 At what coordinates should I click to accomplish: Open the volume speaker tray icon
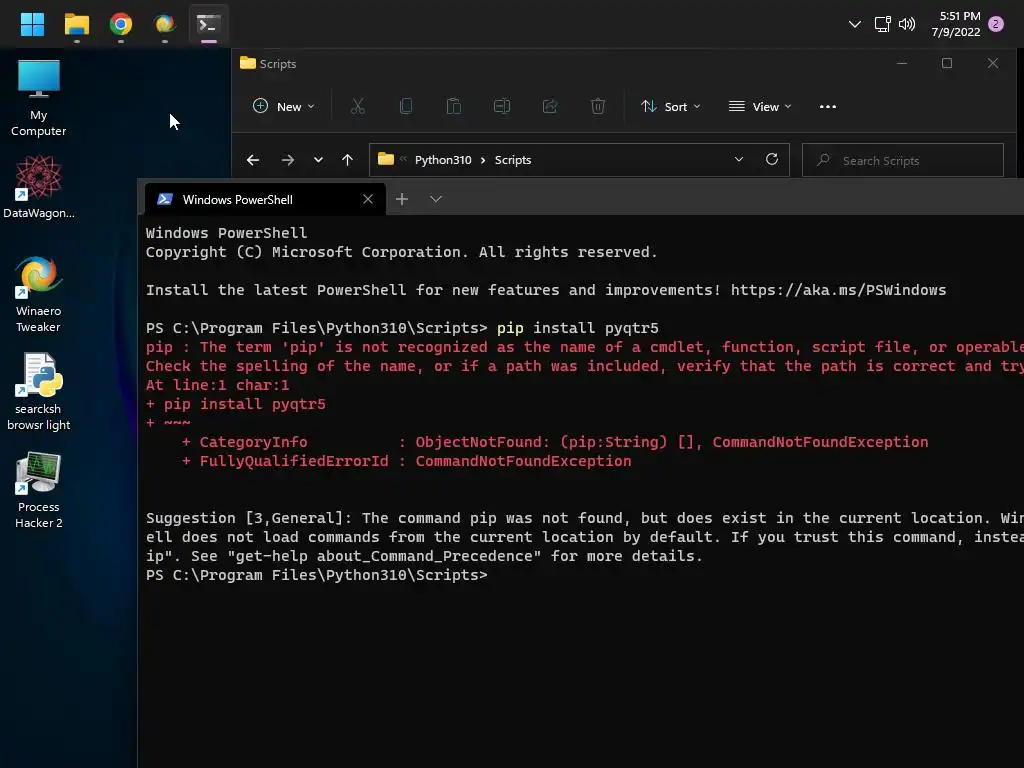point(906,25)
